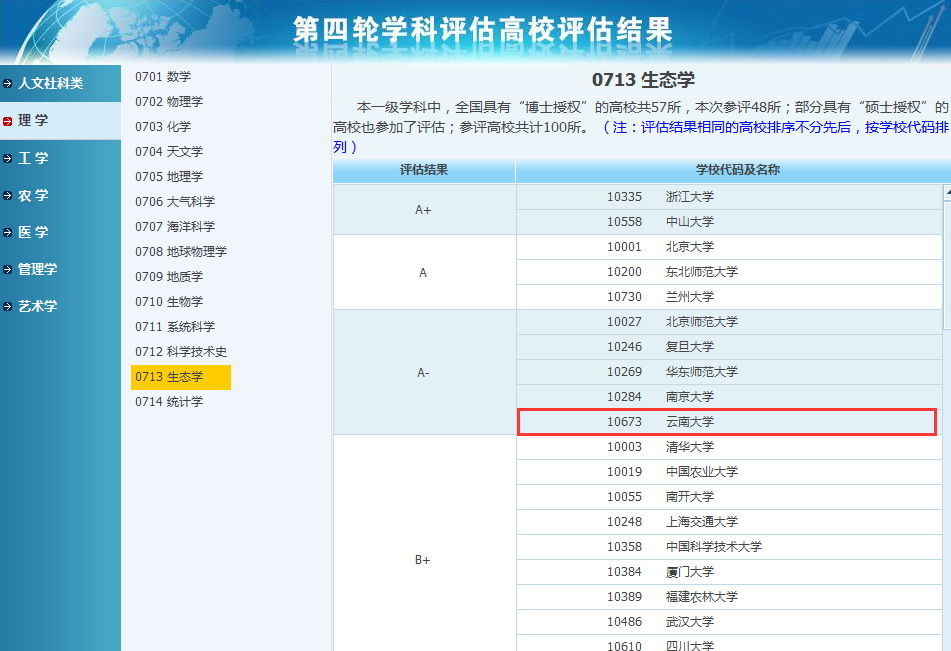This screenshot has width=951, height=651.
Task: Click arrow icon beside 管理学
Action: pyautogui.click(x=8, y=270)
